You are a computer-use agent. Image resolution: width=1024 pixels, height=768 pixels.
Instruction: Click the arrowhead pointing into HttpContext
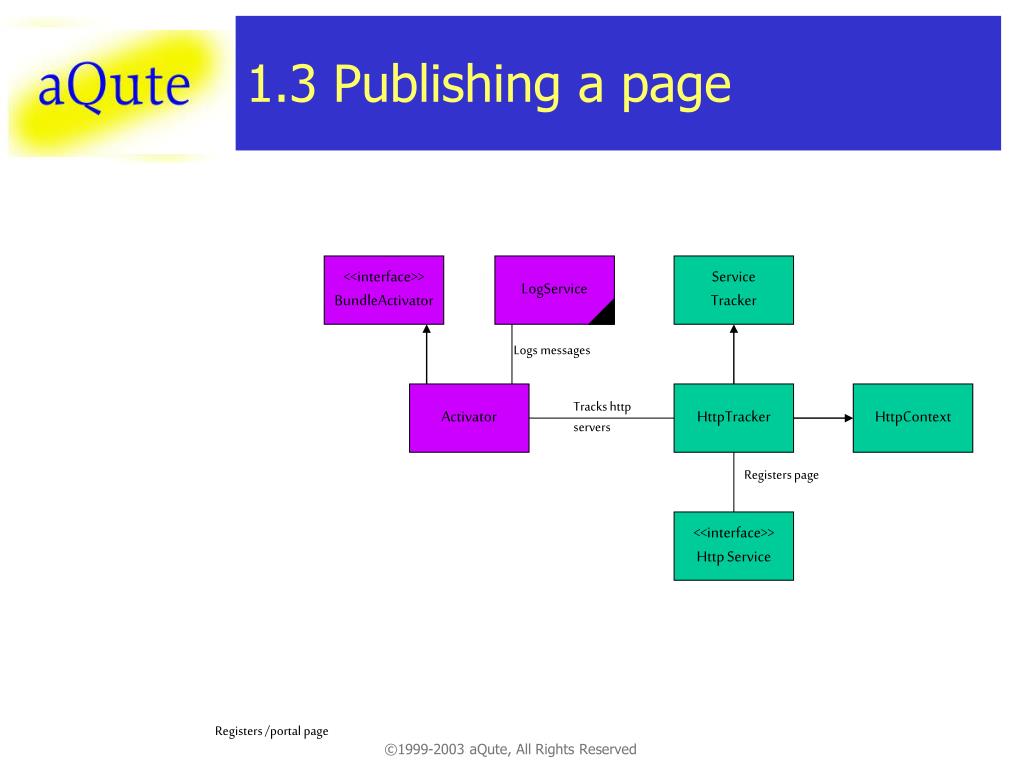[848, 418]
